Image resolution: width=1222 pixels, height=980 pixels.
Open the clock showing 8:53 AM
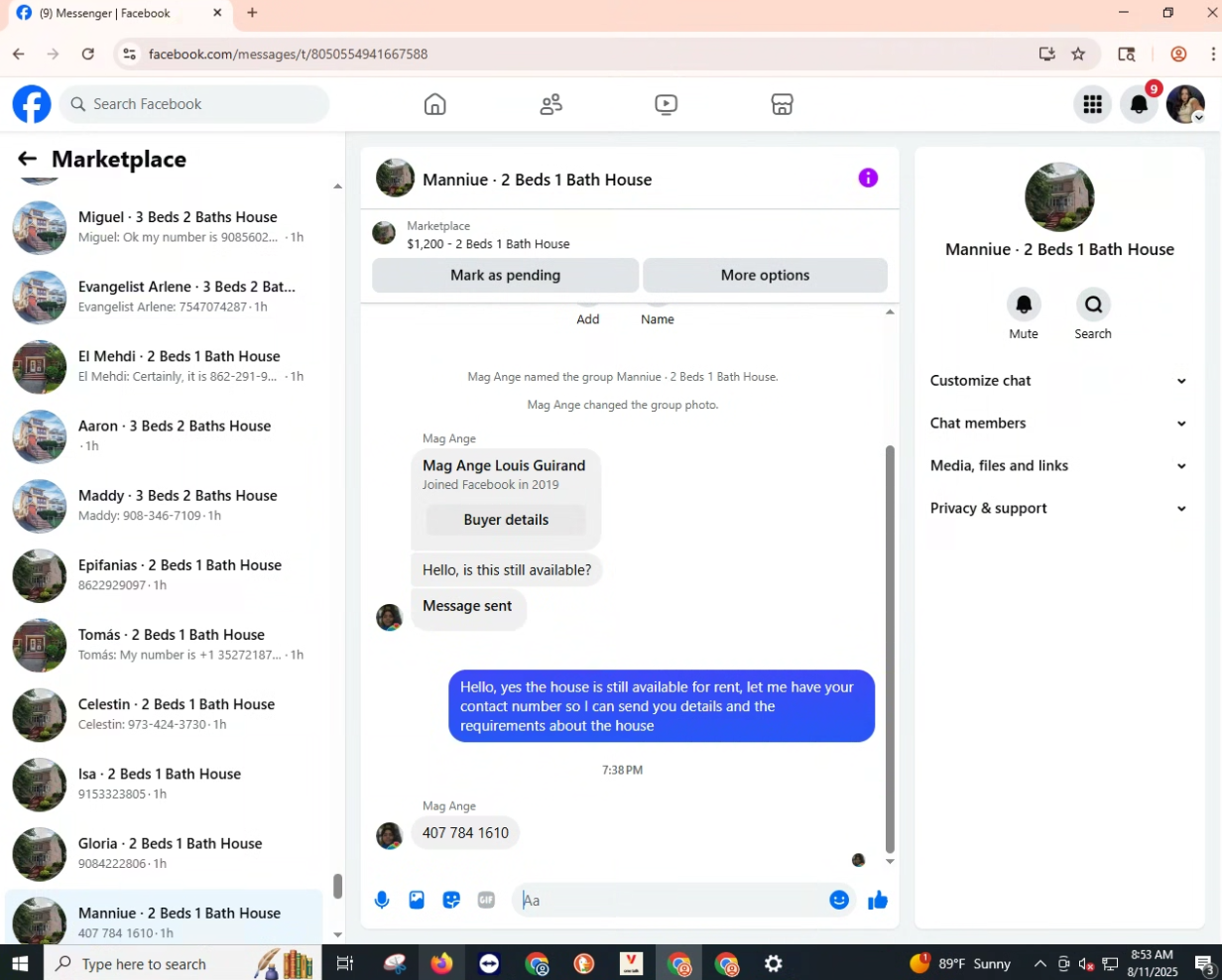tap(1151, 963)
